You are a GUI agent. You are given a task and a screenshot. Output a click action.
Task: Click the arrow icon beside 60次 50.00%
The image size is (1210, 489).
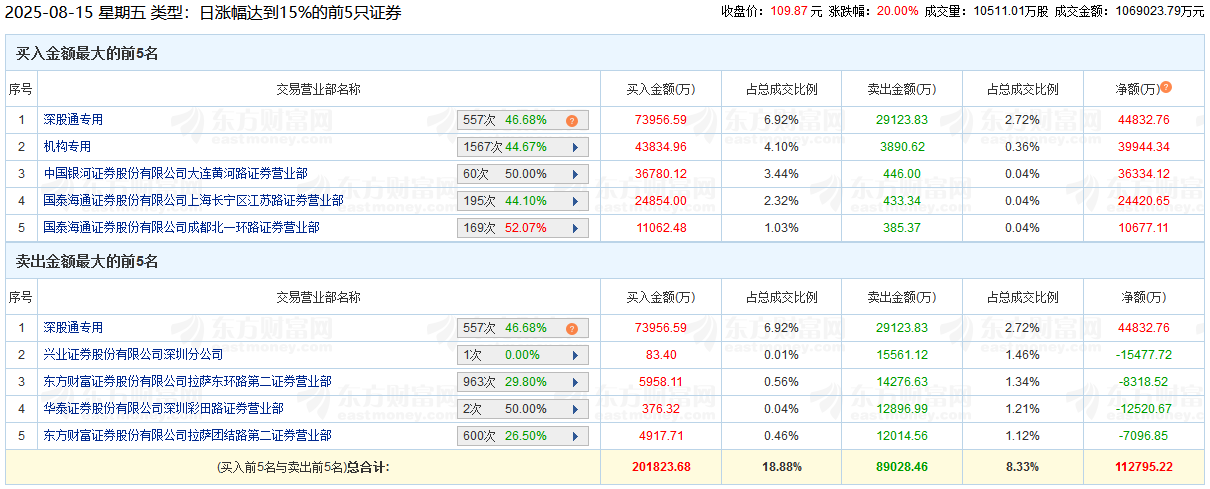point(575,174)
